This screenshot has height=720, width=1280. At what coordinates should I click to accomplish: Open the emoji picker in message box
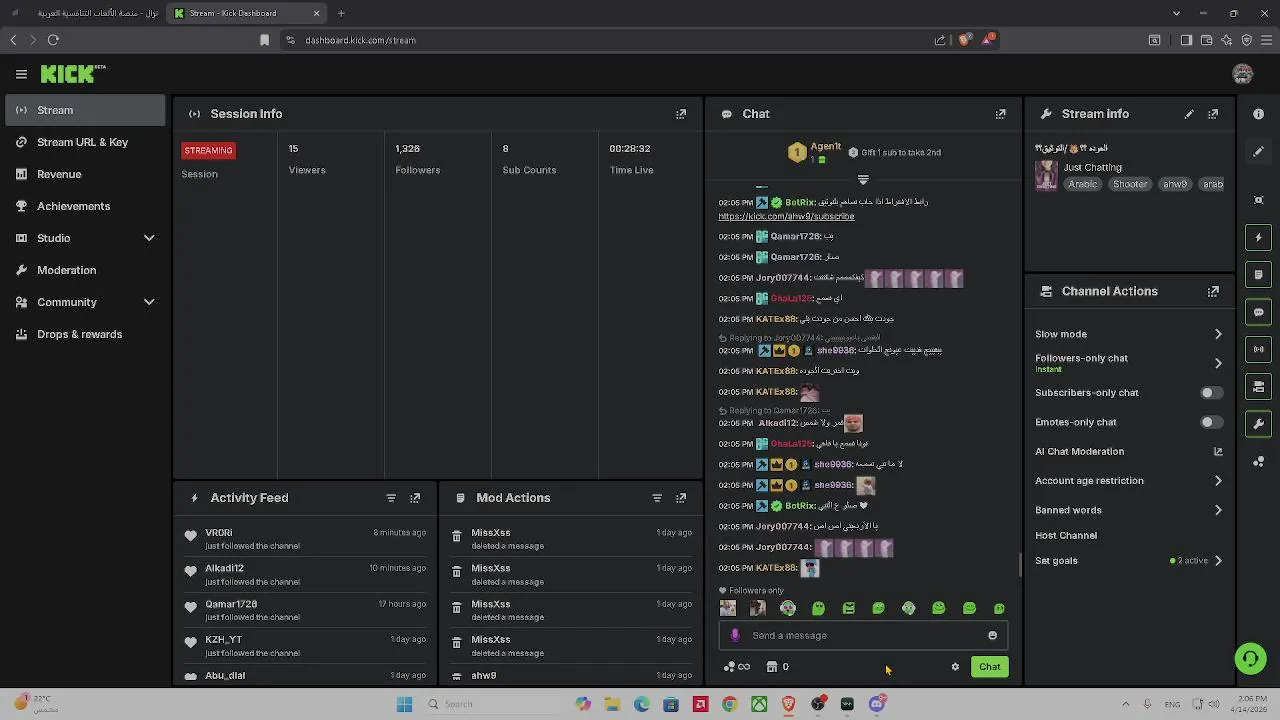[992, 635]
